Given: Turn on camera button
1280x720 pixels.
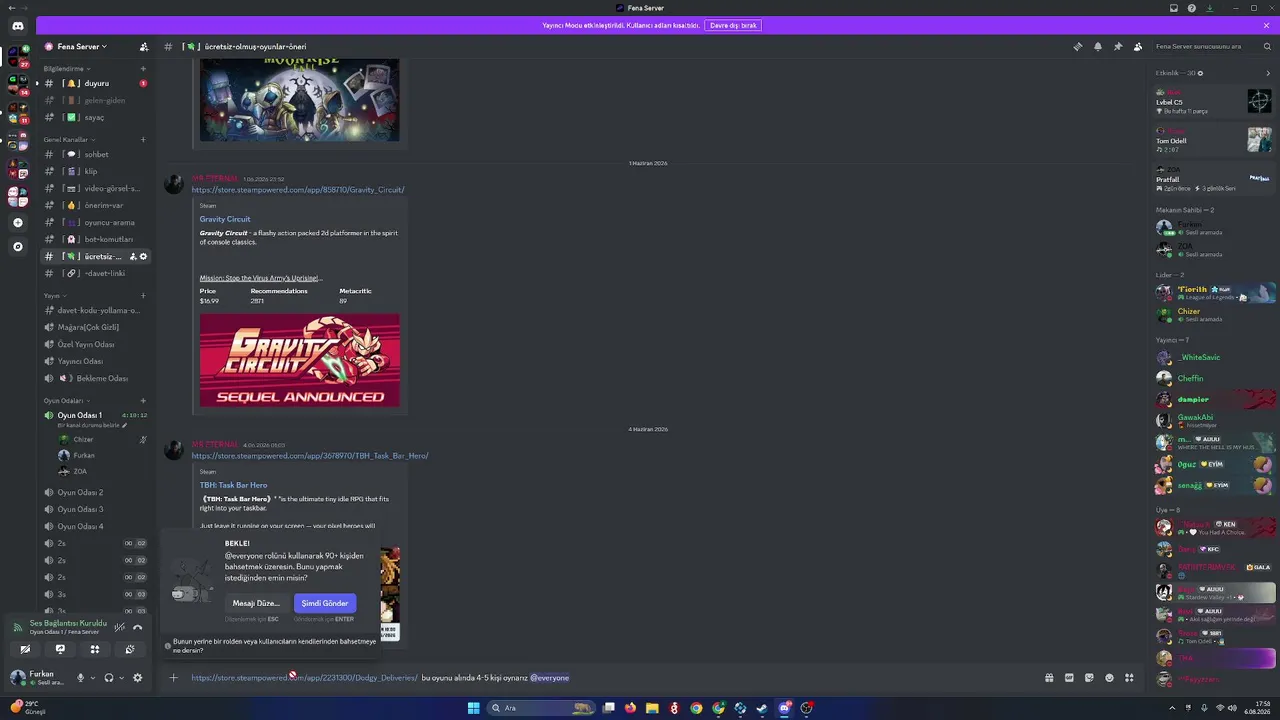Looking at the screenshot, I should tap(26, 649).
